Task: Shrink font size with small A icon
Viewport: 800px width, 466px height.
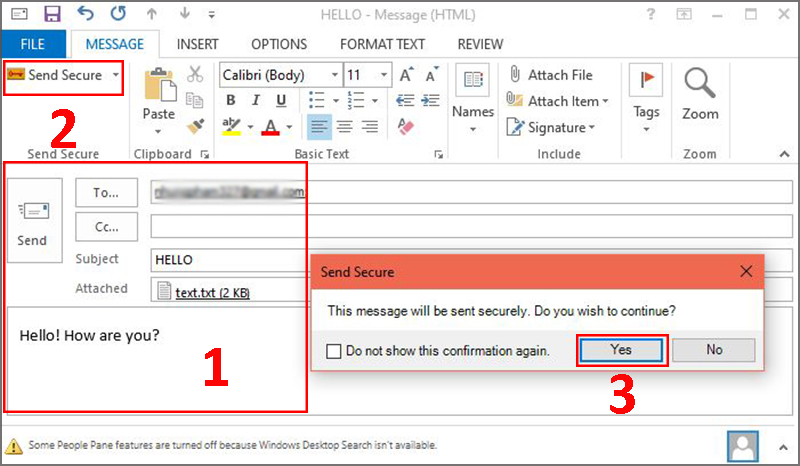Action: click(432, 75)
